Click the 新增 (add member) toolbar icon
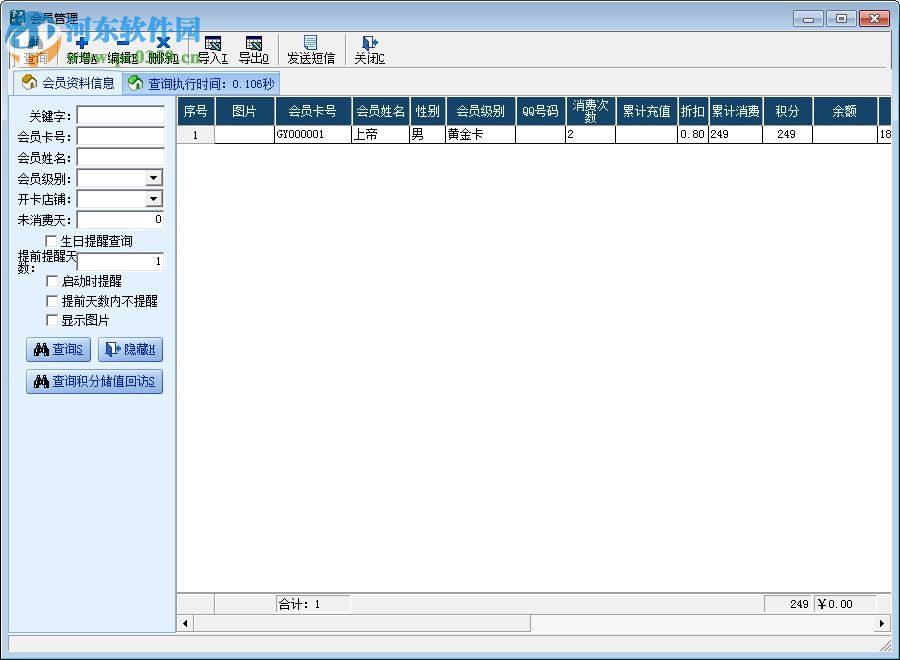Image resolution: width=900 pixels, height=660 pixels. [82, 50]
